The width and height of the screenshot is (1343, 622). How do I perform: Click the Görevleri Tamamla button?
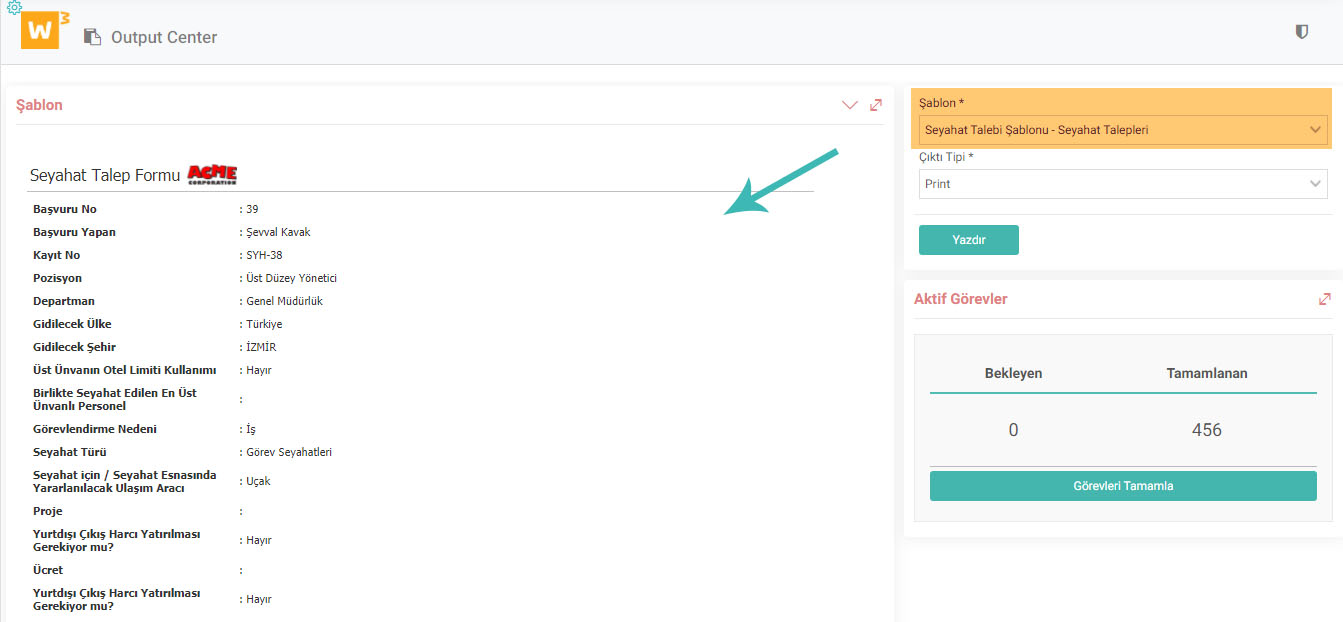tap(1122, 486)
